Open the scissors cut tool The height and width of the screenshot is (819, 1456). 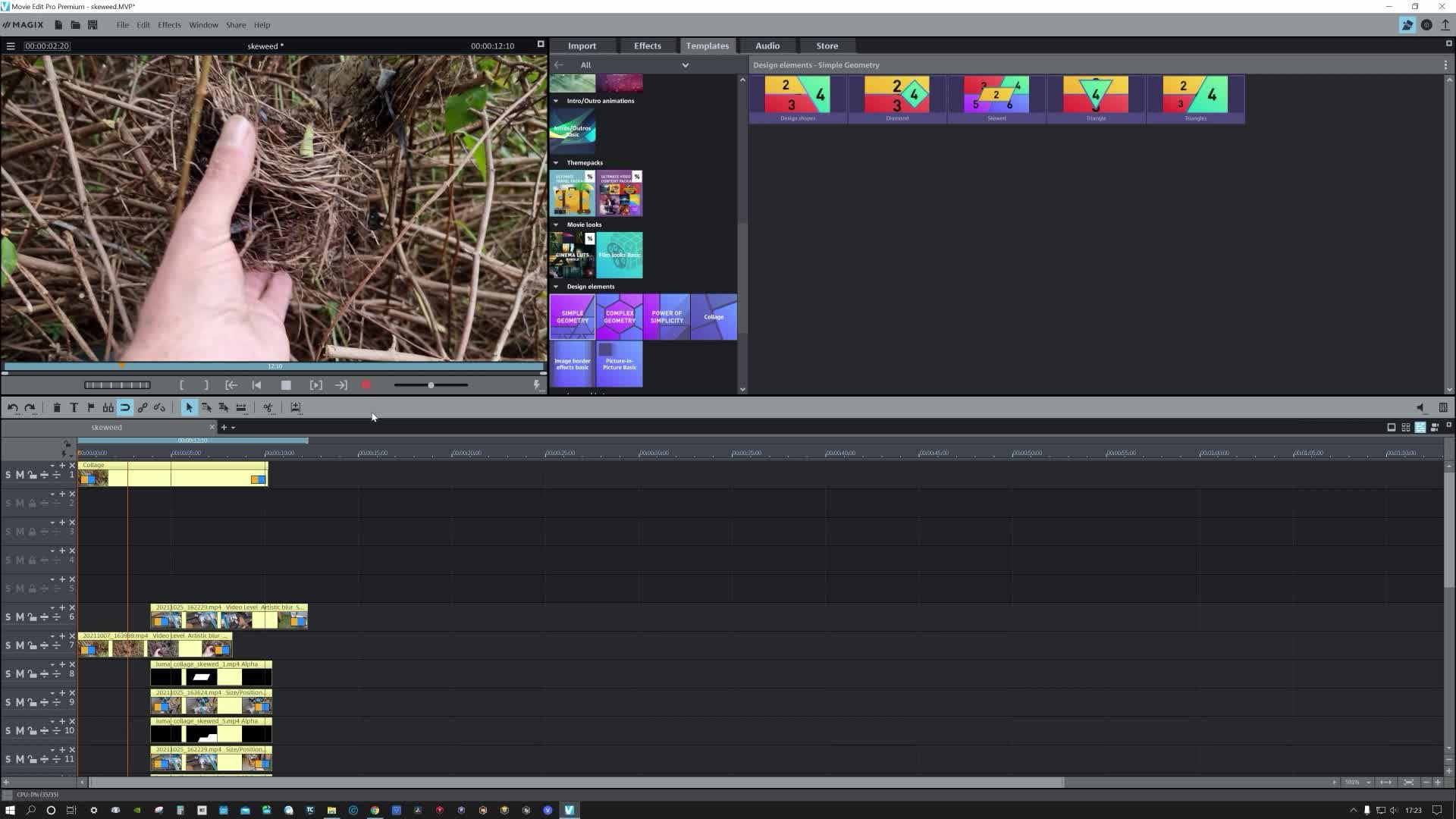tap(268, 408)
